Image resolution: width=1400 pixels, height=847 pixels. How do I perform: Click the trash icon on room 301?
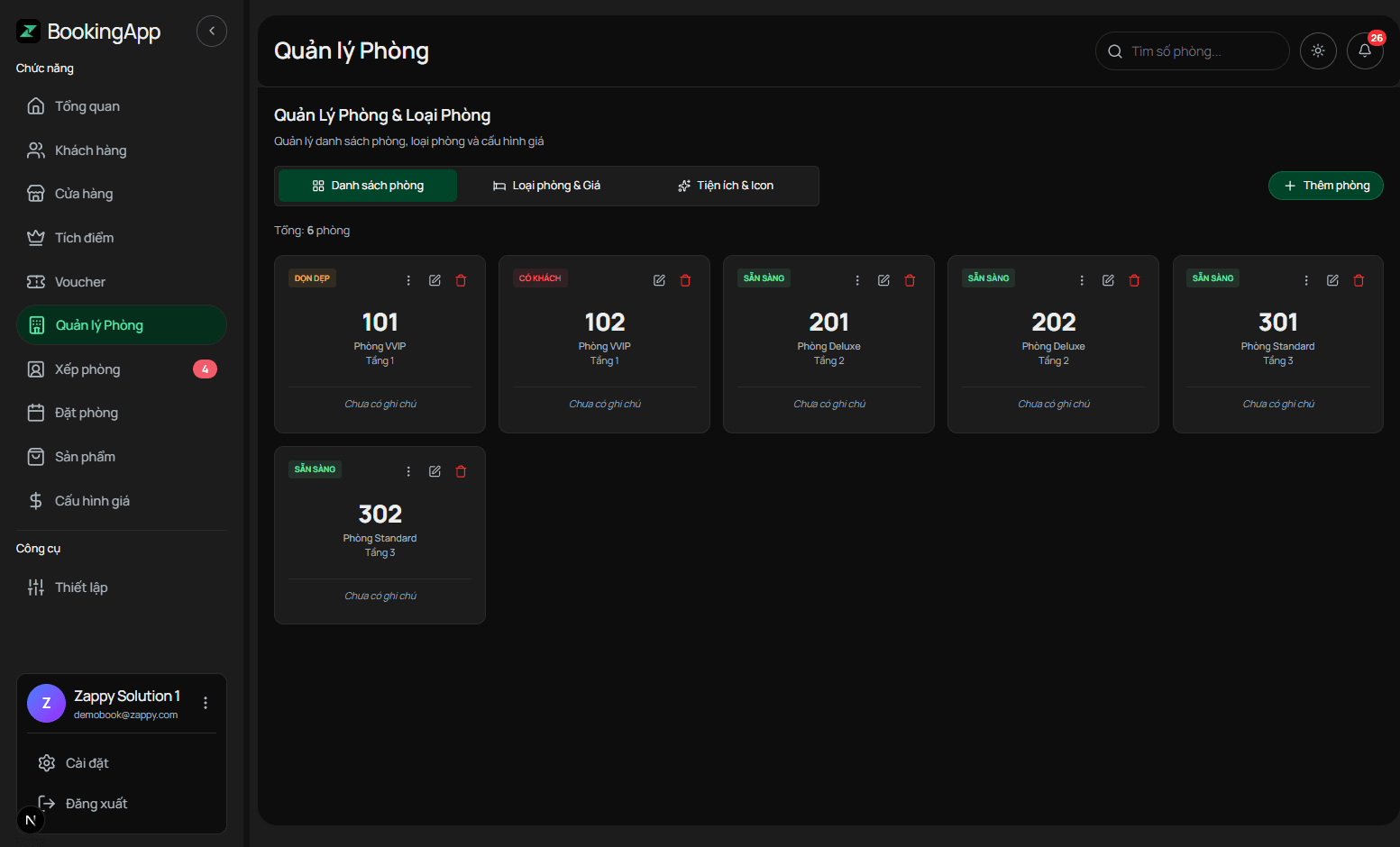pos(1359,280)
